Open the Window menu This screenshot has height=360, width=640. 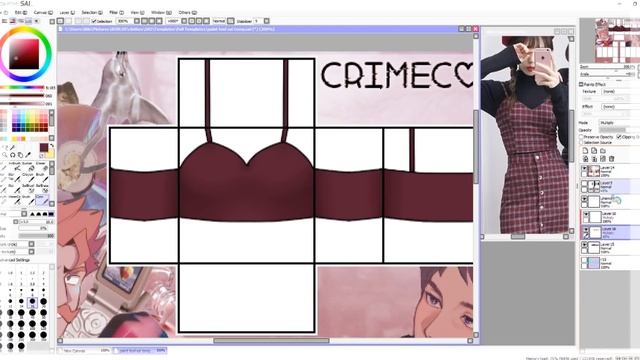tap(161, 13)
